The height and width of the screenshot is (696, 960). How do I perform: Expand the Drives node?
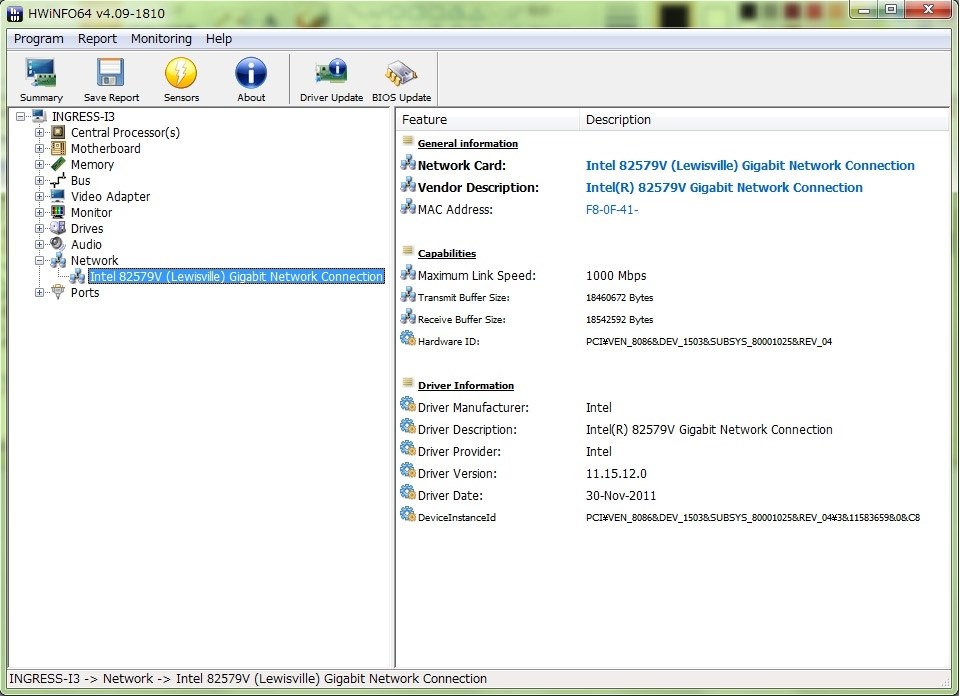[39, 228]
